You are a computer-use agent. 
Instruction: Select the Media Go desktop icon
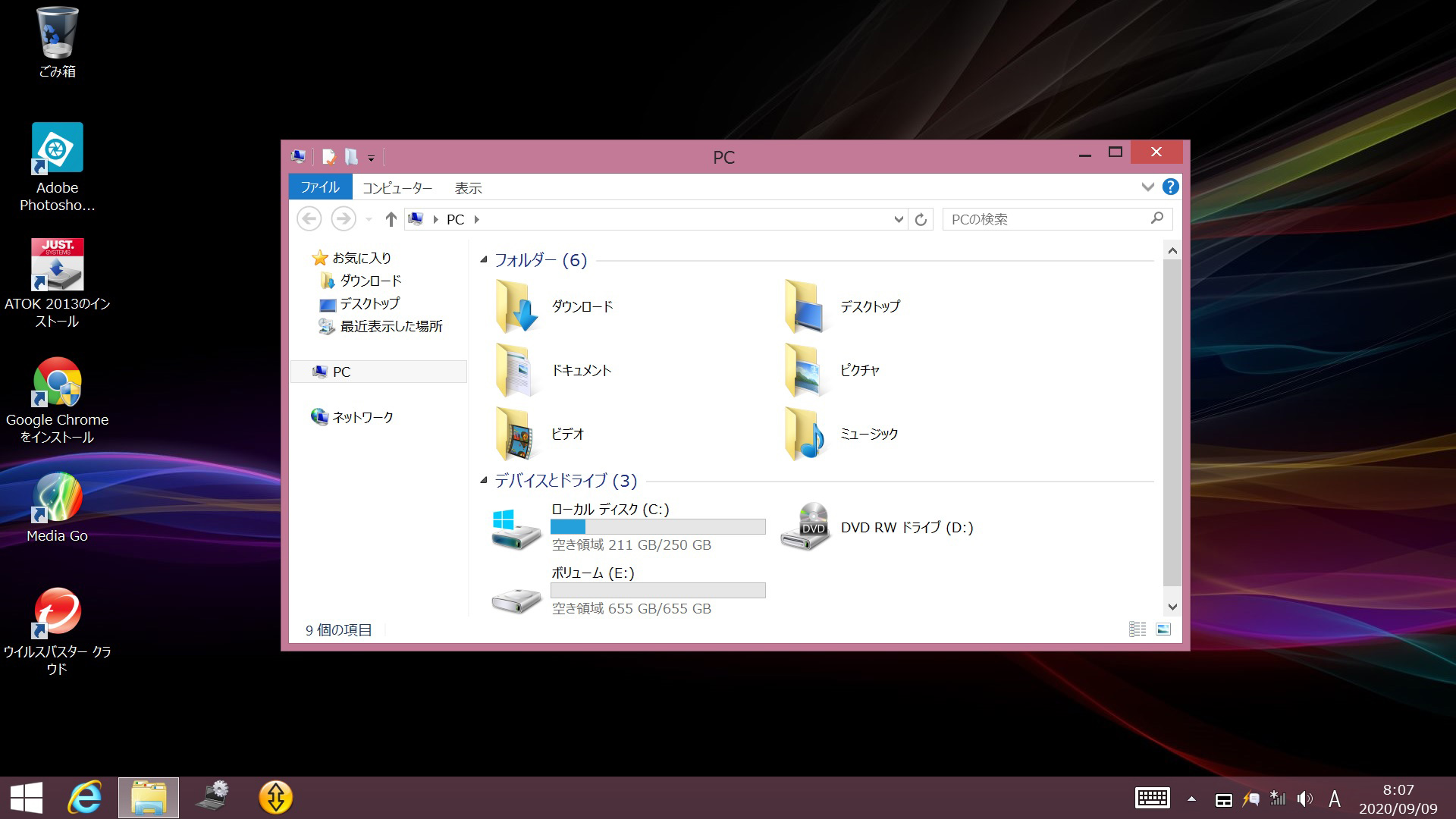pos(57,508)
